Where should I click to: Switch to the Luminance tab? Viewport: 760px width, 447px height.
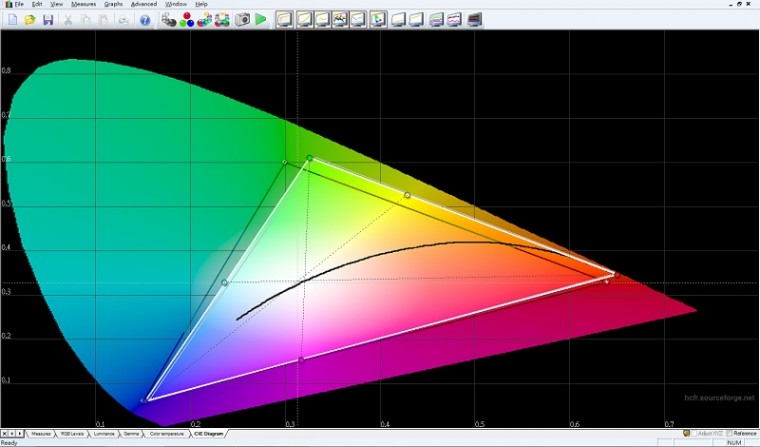(x=104, y=434)
